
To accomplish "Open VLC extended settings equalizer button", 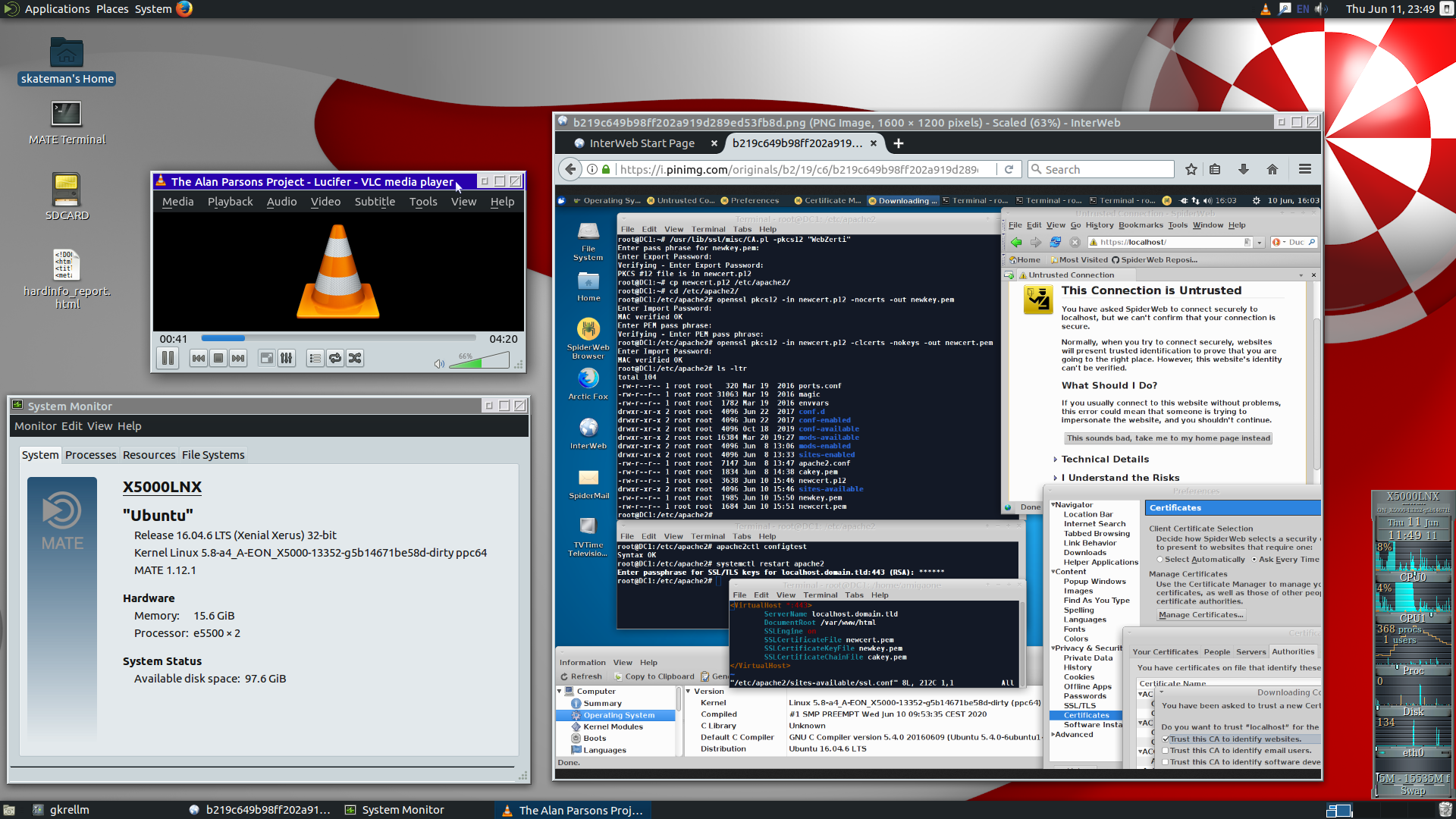I will [x=286, y=358].
